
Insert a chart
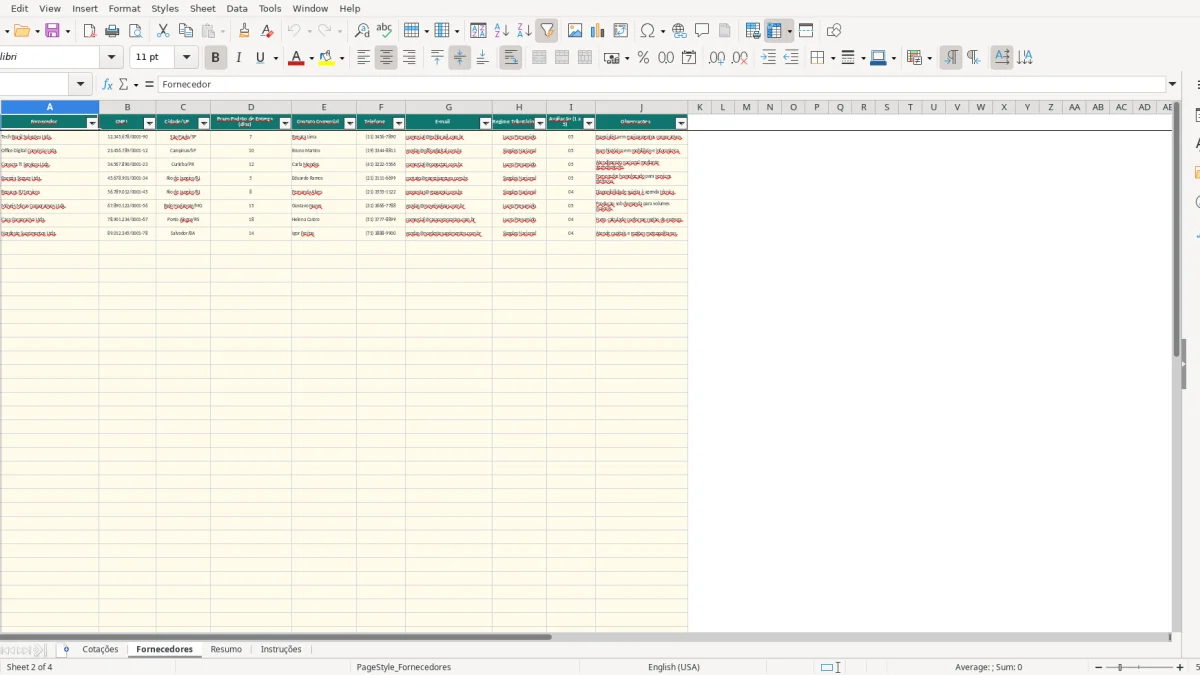coord(598,31)
